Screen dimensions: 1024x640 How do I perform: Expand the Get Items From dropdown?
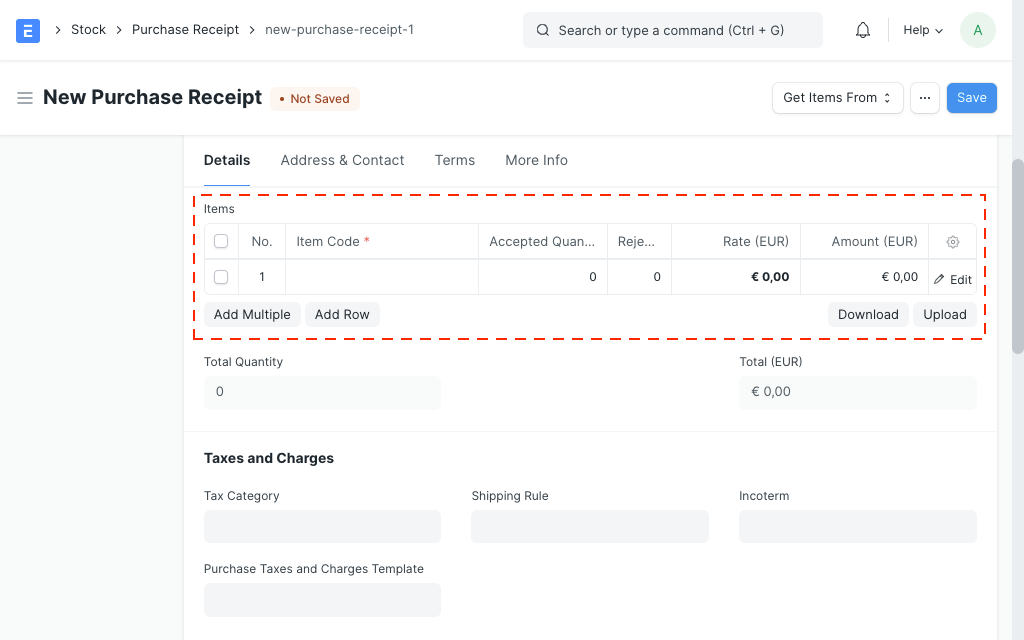(x=837, y=98)
